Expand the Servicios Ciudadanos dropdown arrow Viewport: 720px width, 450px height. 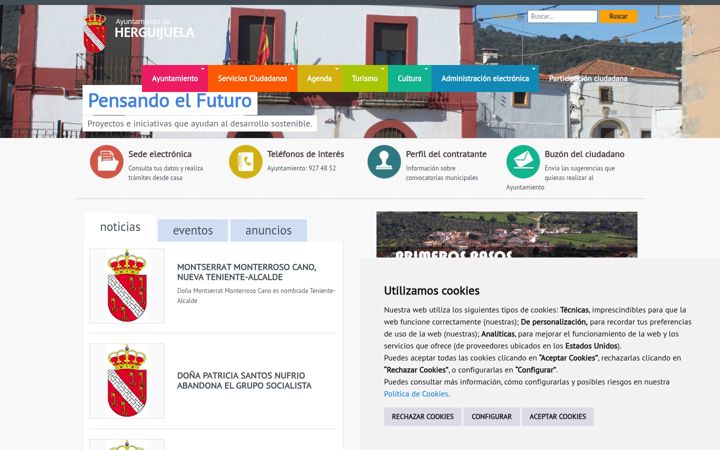click(x=292, y=68)
